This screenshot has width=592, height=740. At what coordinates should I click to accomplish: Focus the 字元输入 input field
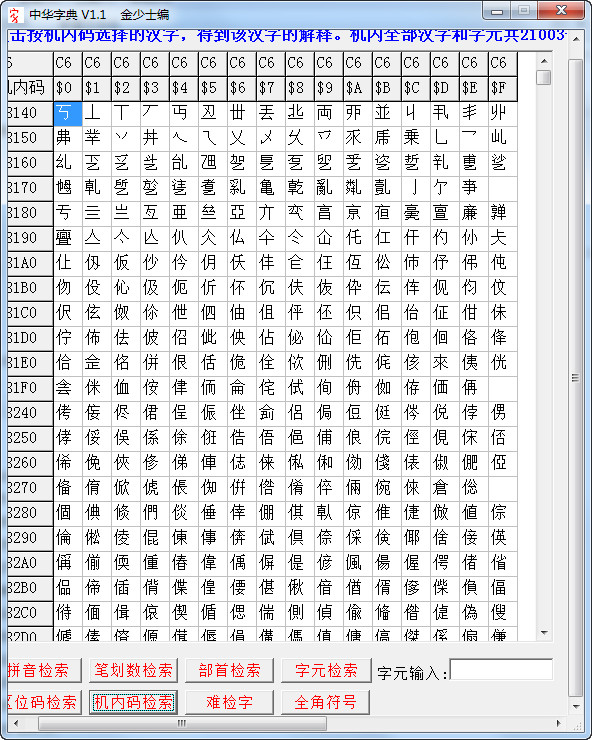coord(501,670)
